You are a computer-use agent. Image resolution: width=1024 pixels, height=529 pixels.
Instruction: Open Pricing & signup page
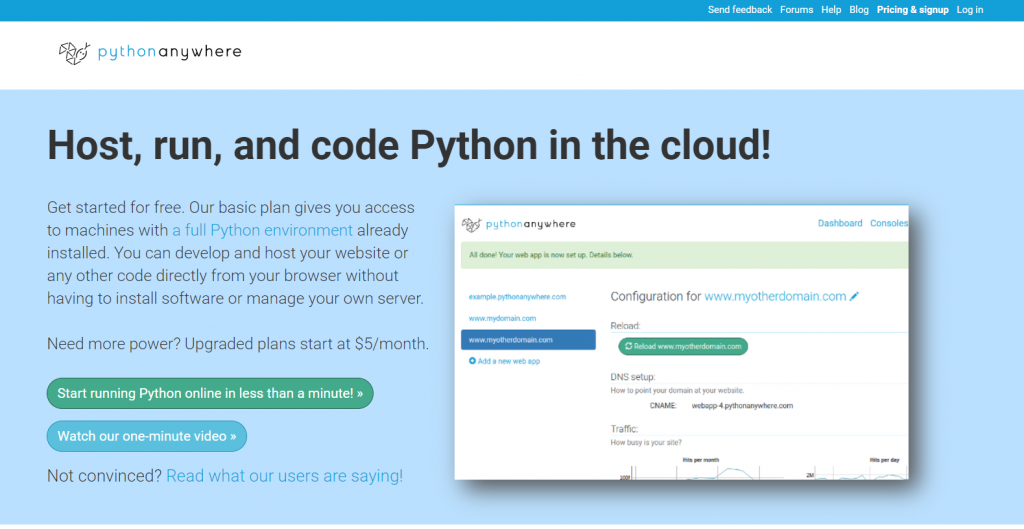913,10
